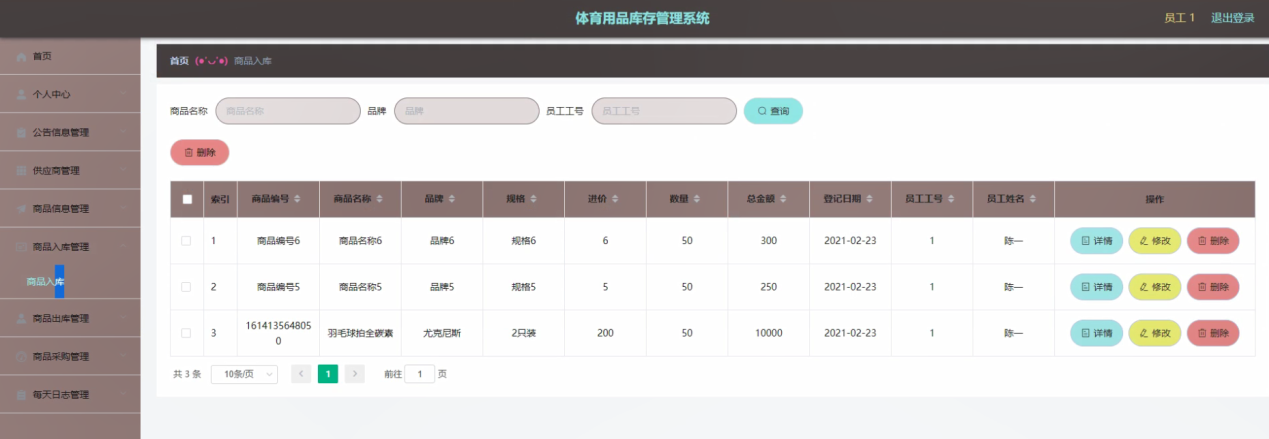The height and width of the screenshot is (439, 1269).
Task: Click 修改 for row 羽毛球拍全碳素
Action: coord(1155,333)
